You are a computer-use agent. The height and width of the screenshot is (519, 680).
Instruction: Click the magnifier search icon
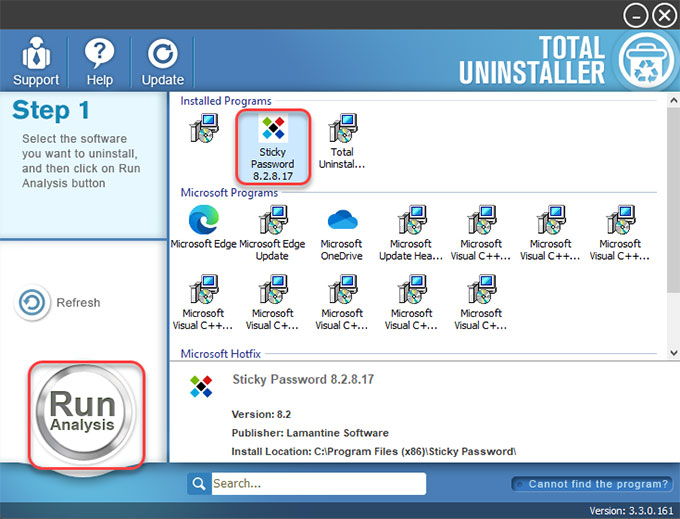coord(199,484)
